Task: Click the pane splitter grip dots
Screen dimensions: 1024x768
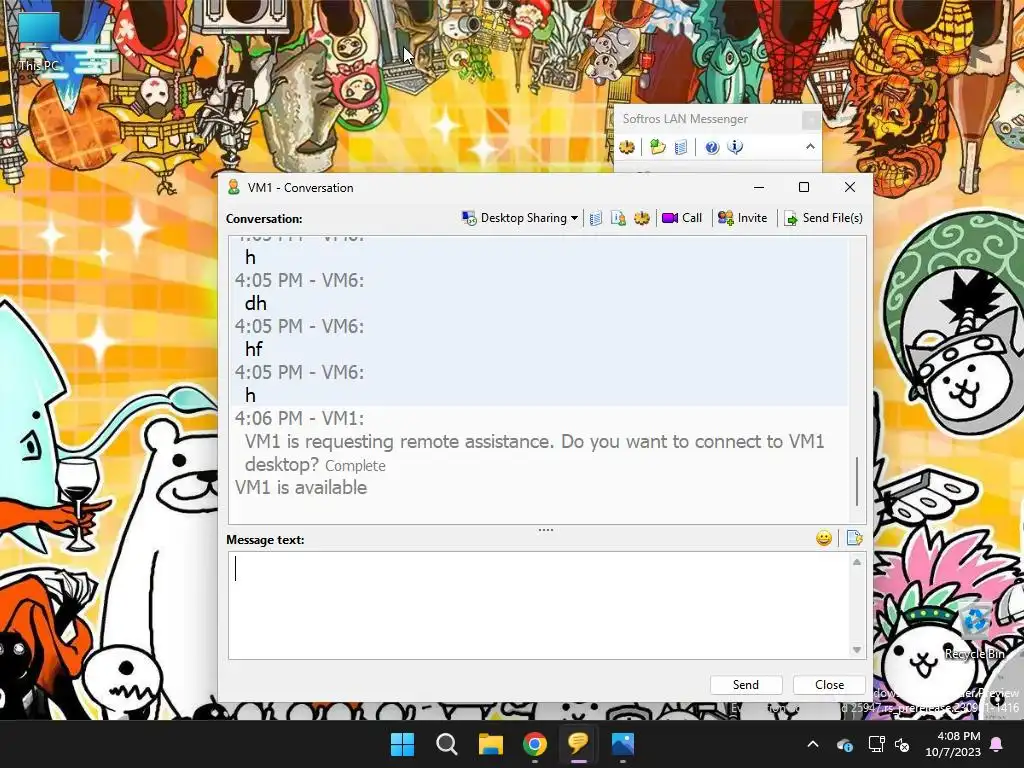Action: pyautogui.click(x=546, y=530)
